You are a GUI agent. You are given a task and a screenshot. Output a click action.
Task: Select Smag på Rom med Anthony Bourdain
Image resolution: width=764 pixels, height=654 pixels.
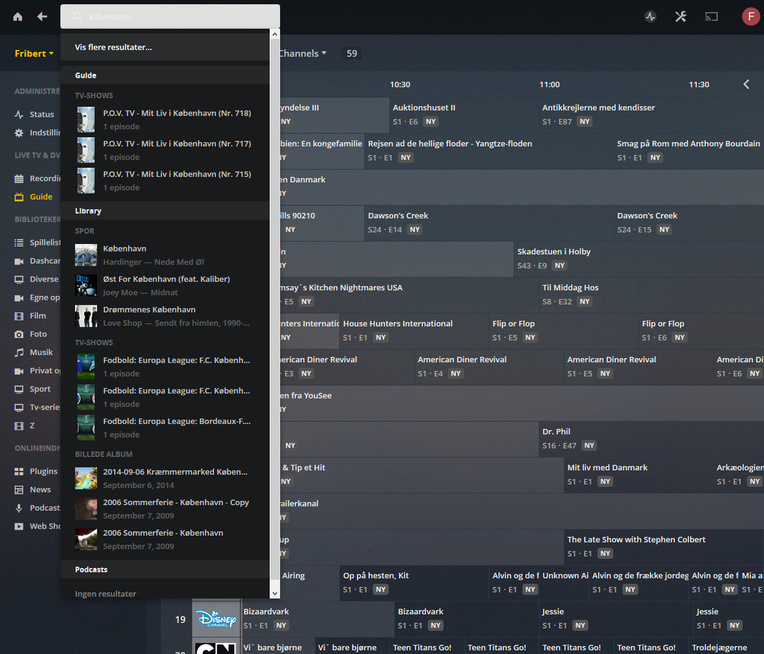(x=689, y=151)
